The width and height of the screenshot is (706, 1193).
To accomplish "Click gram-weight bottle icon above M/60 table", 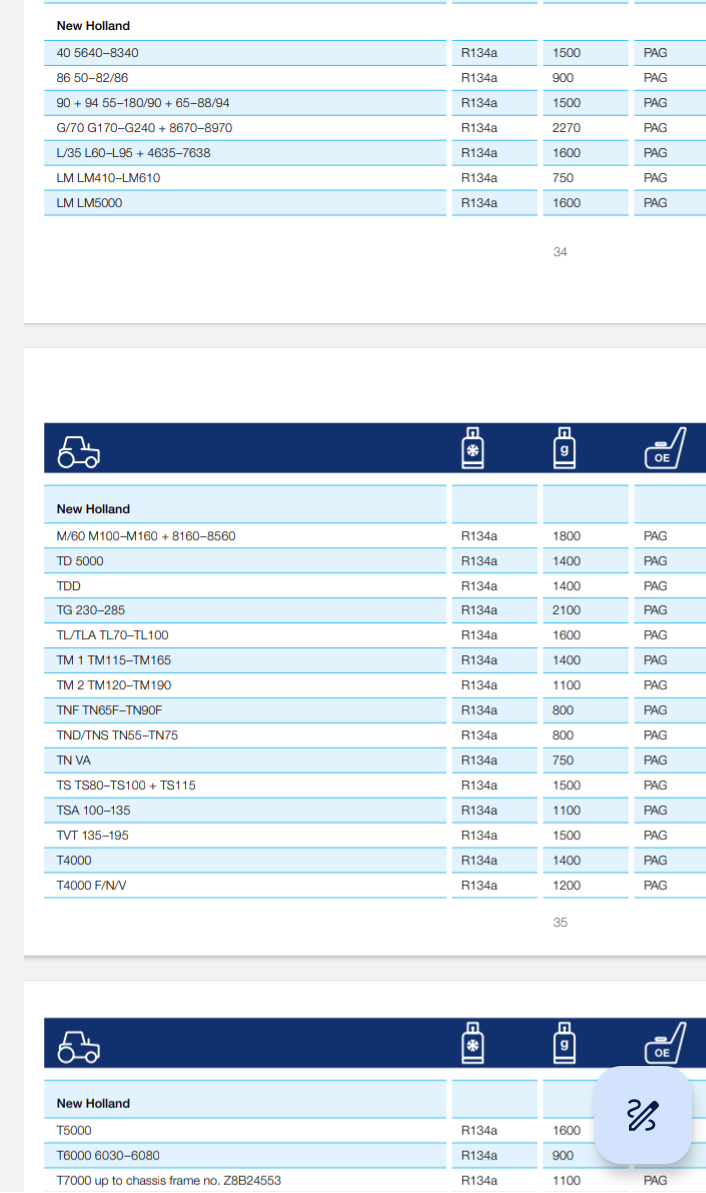I will 565,448.
